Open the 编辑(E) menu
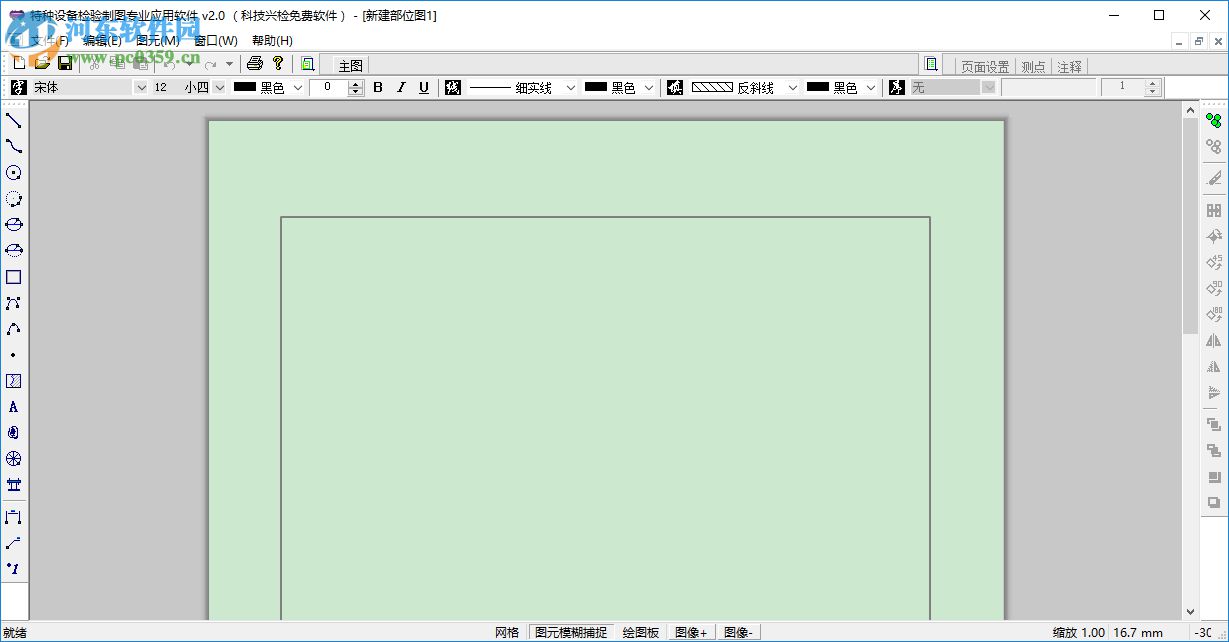The image size is (1229, 642). (x=102, y=40)
